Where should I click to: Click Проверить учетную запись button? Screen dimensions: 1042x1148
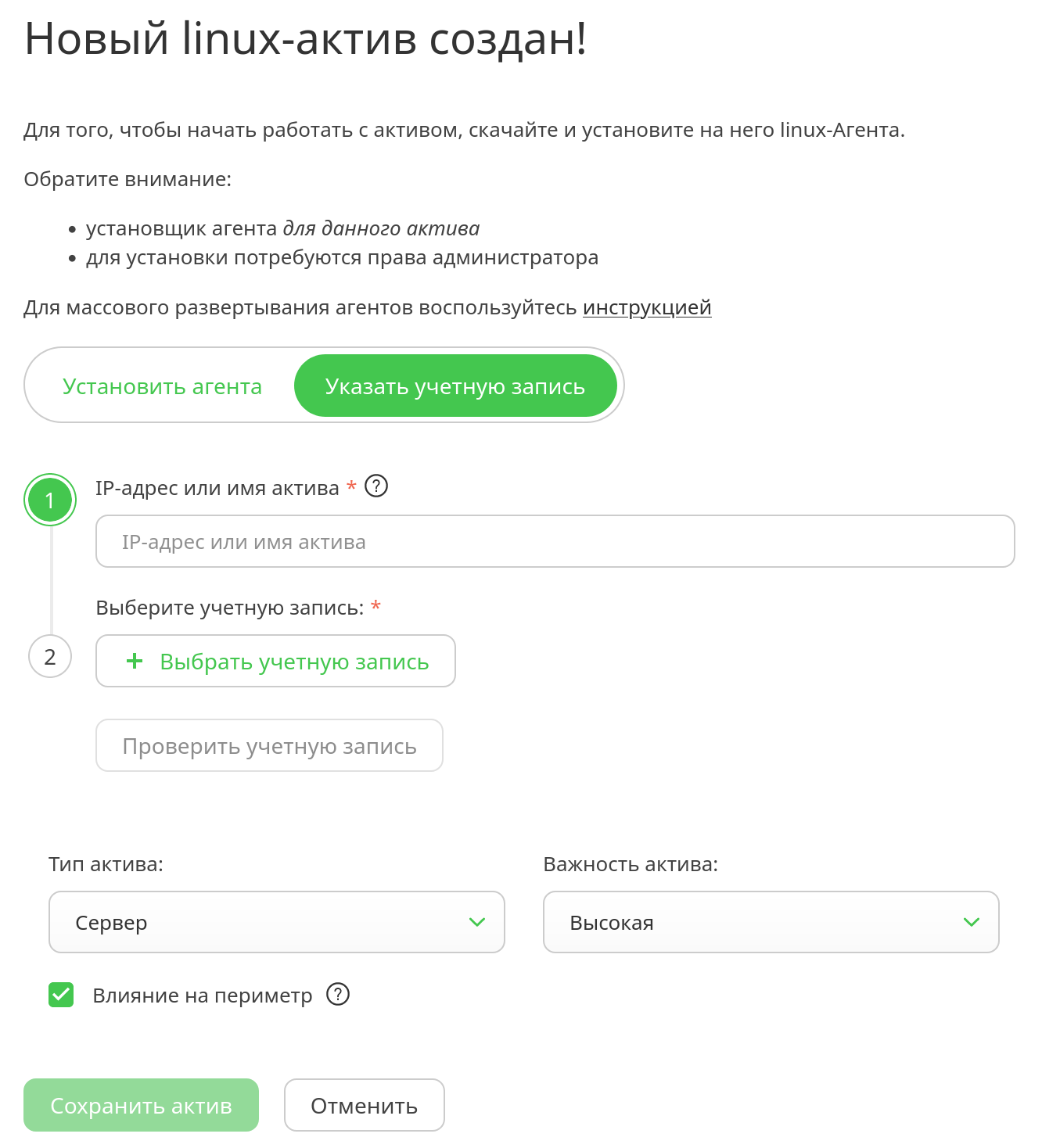pyautogui.click(x=269, y=746)
